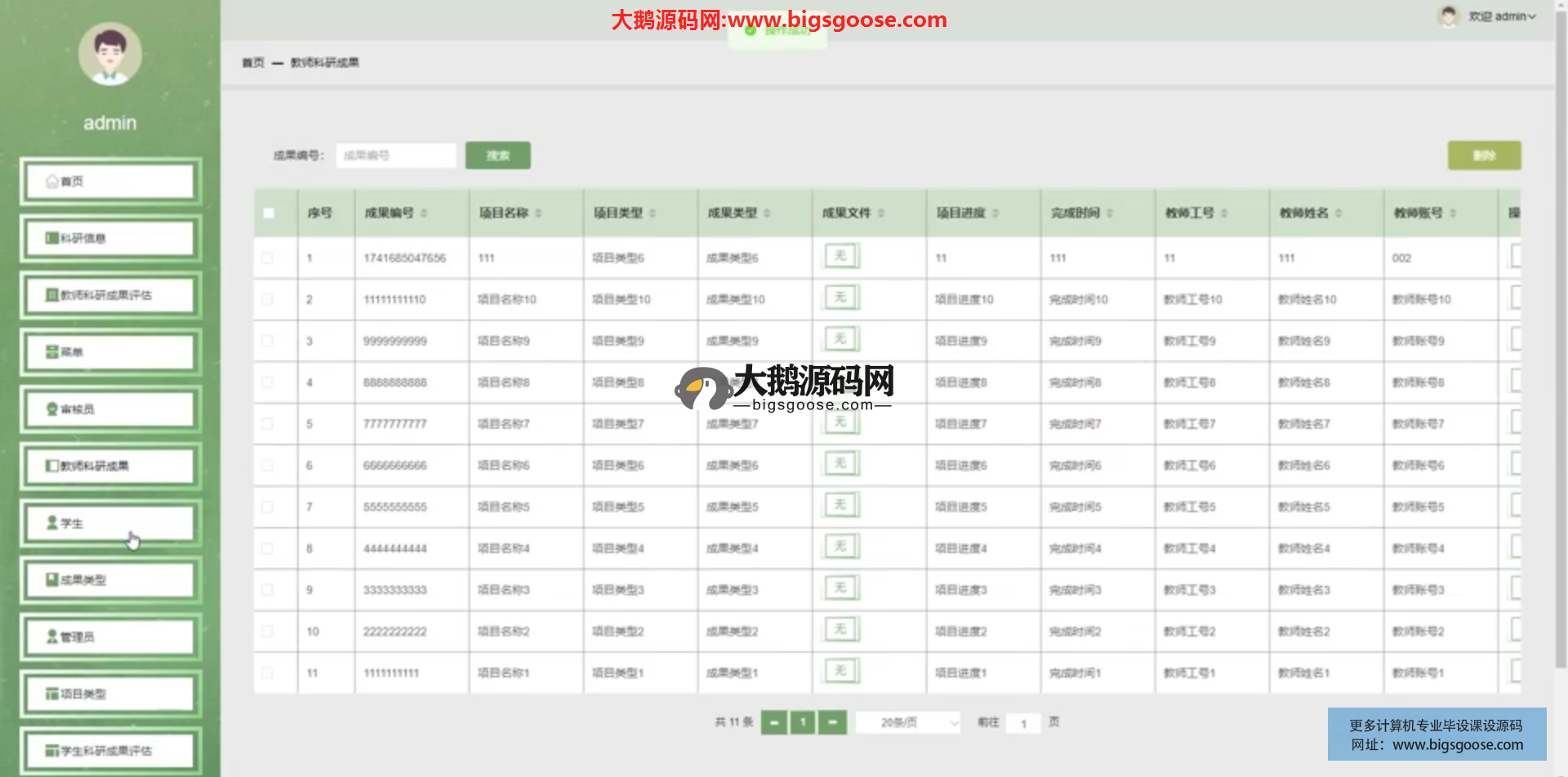
Task: Click the 学生 person icon in sidebar
Action: coord(52,523)
